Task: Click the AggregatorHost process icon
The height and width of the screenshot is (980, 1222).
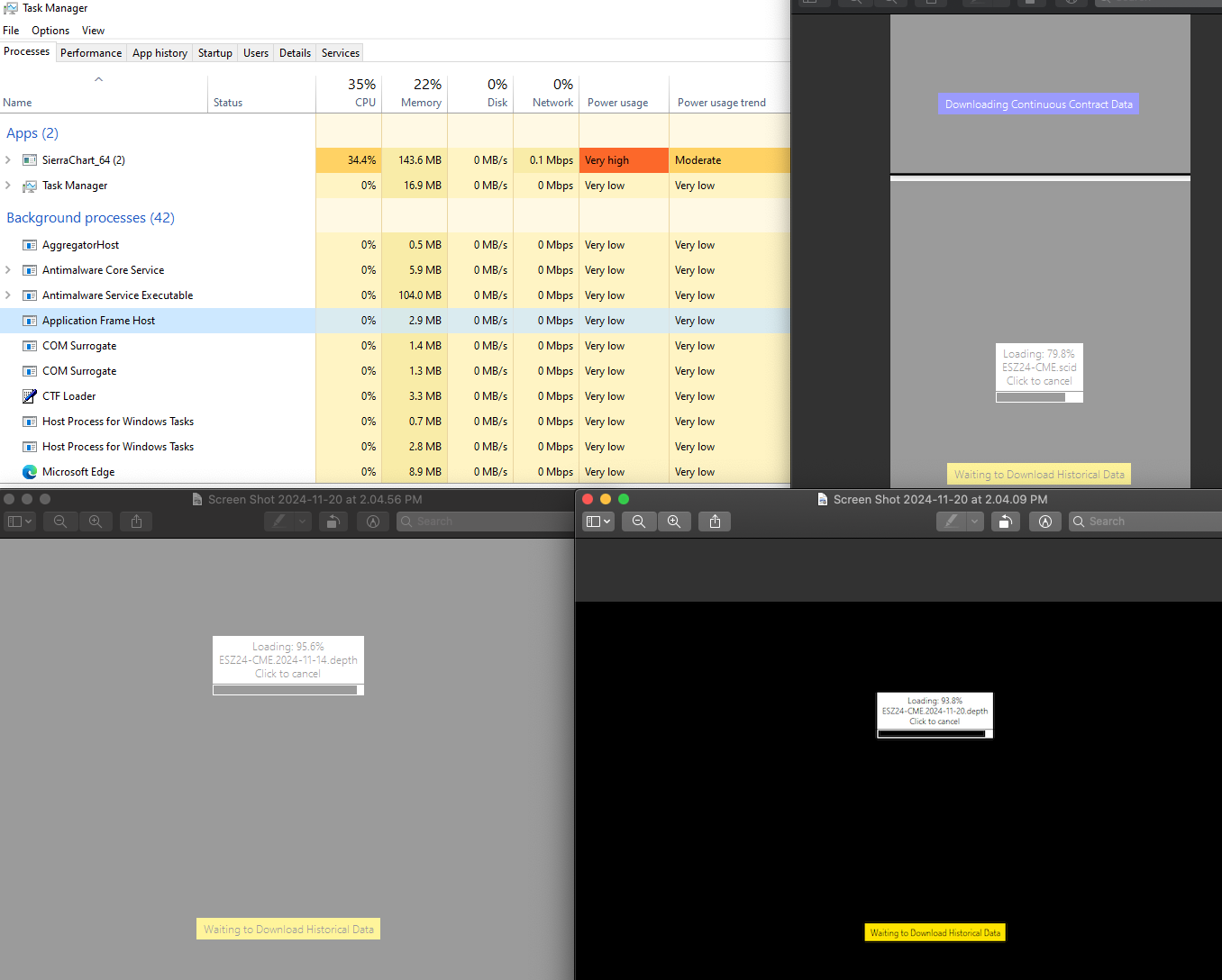Action: click(x=30, y=245)
